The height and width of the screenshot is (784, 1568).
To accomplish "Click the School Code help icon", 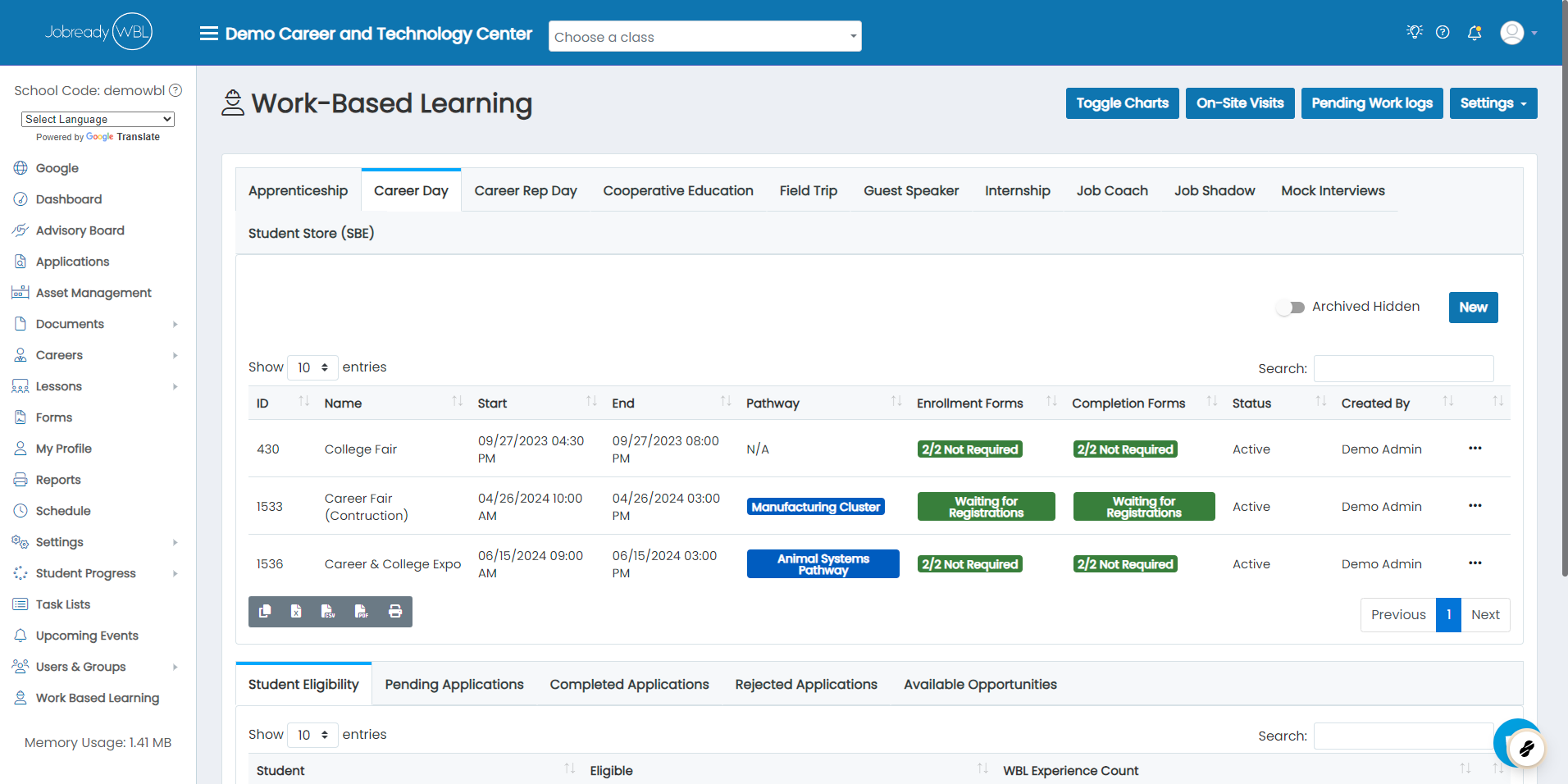I will (175, 90).
